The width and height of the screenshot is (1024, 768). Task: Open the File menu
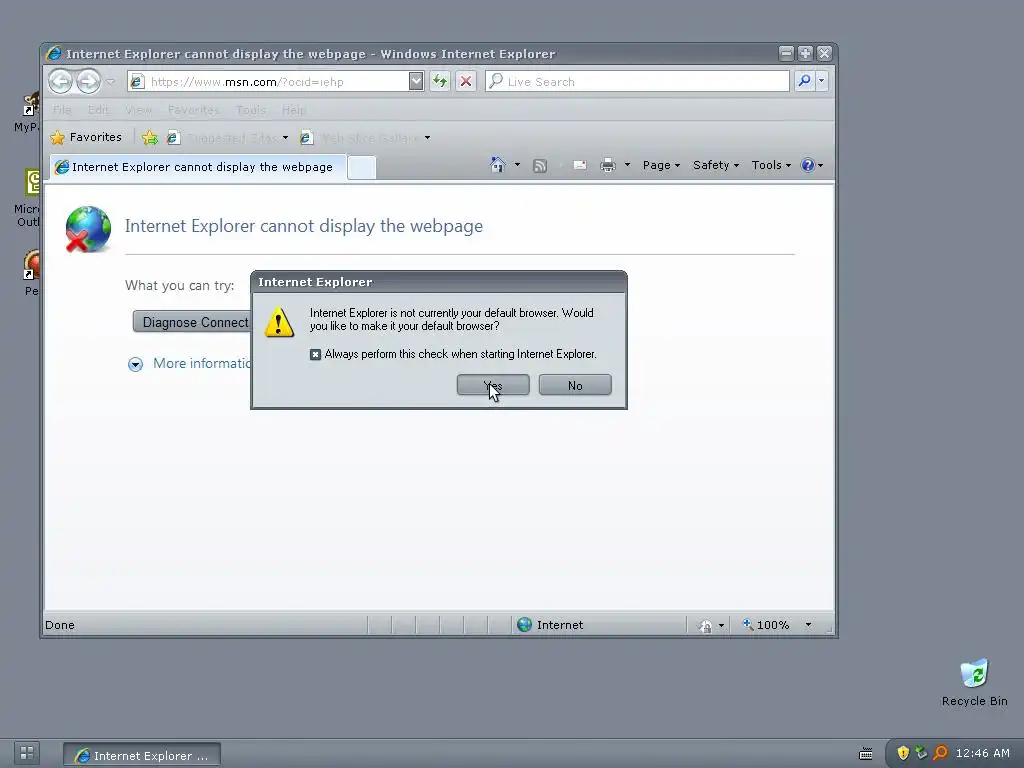pyautogui.click(x=62, y=110)
